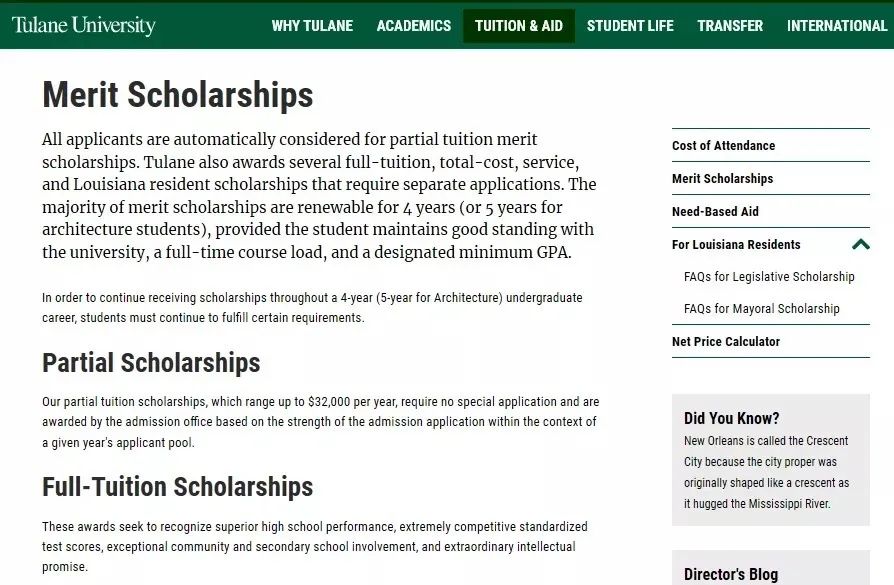Launch the Net Price Calculator

(x=725, y=342)
